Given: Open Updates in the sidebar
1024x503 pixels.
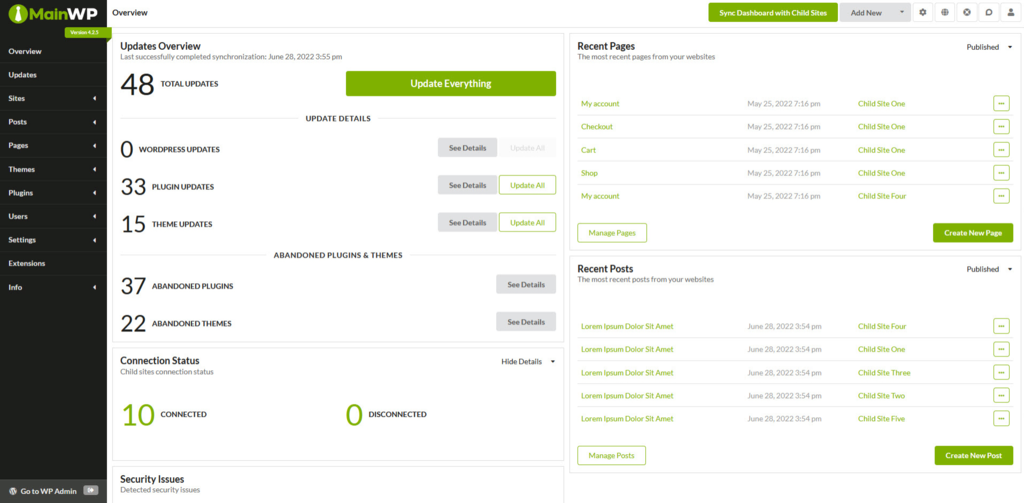Looking at the screenshot, I should [x=23, y=75].
